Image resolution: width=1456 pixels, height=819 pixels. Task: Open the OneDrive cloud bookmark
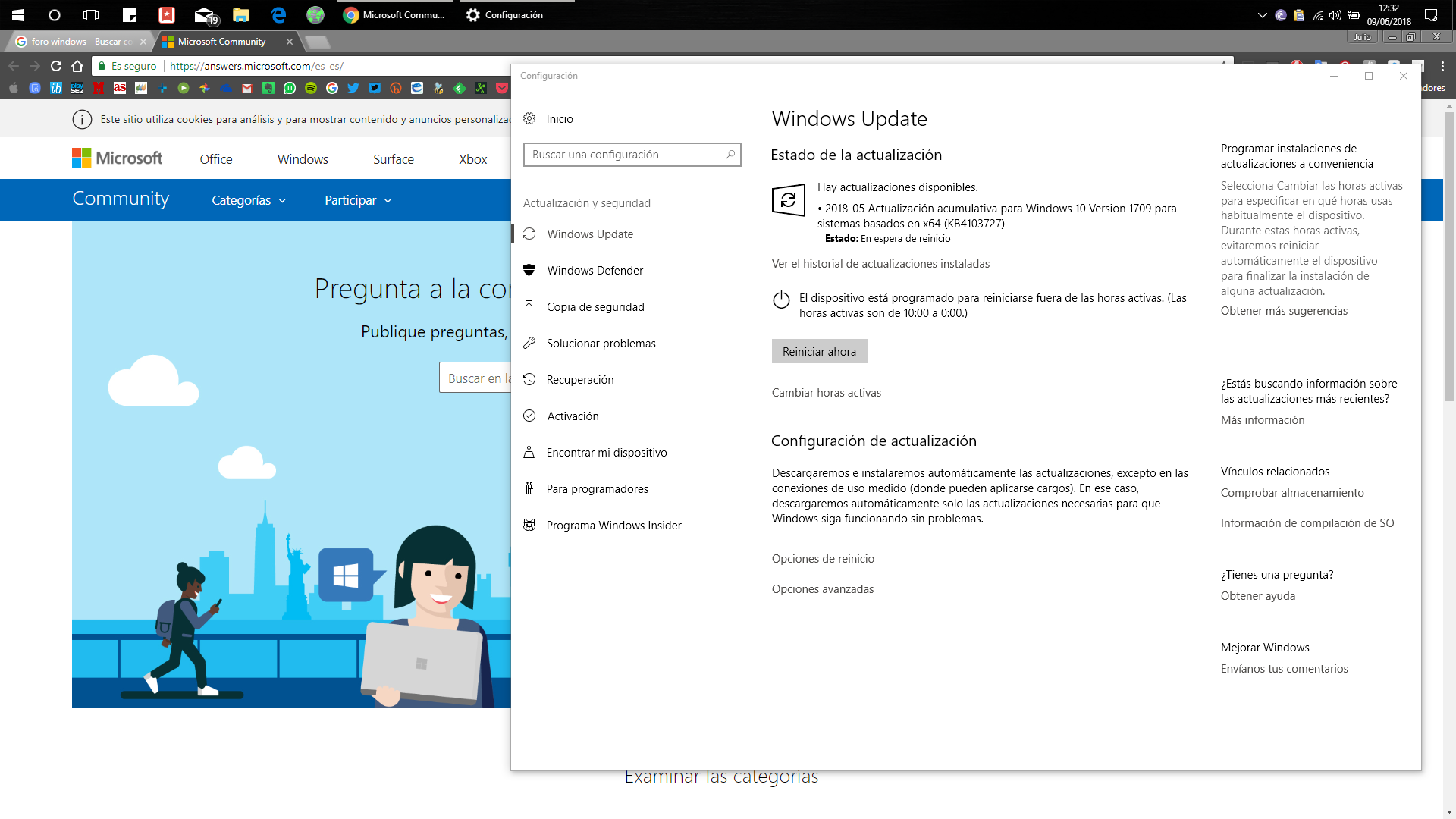point(226,88)
